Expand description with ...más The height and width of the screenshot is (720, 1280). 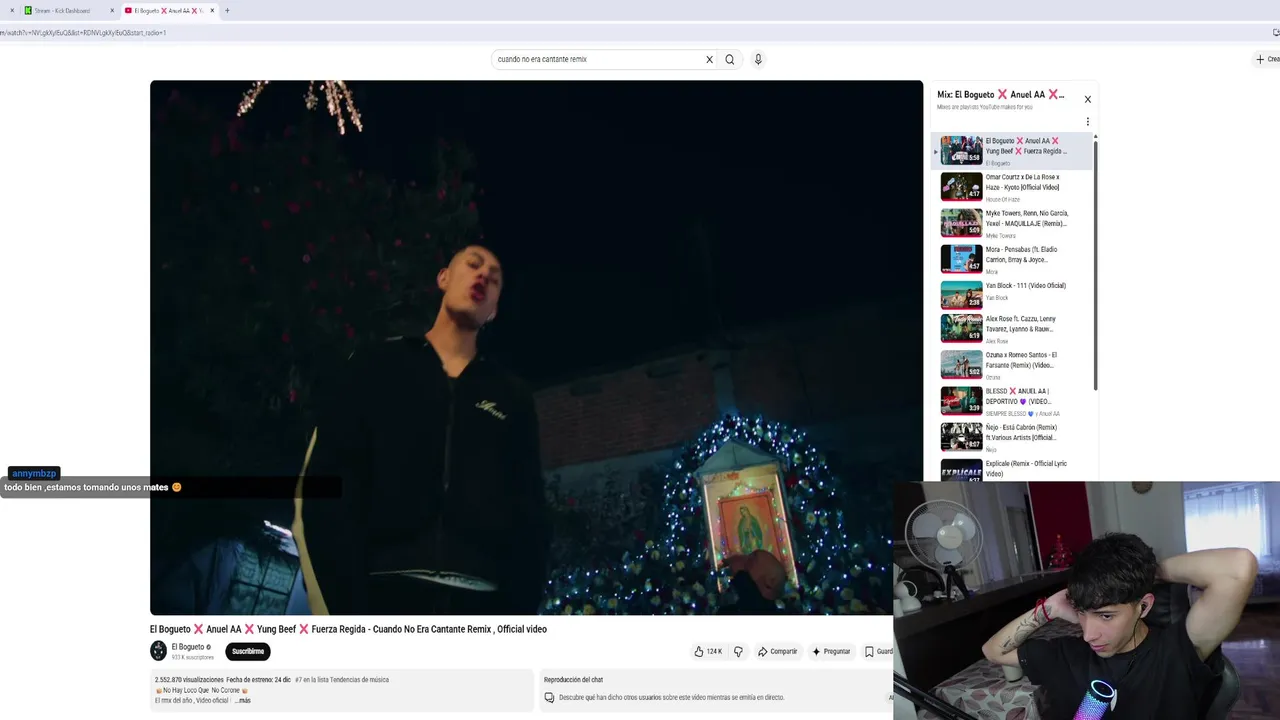pyautogui.click(x=243, y=700)
